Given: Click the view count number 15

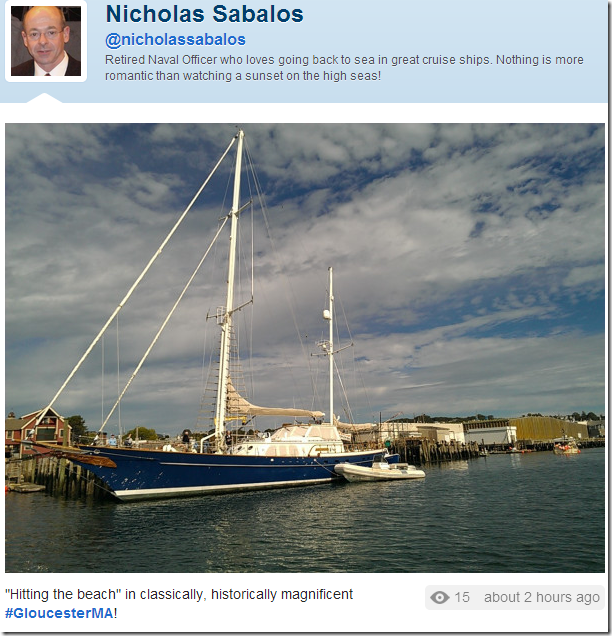Looking at the screenshot, I should point(462,597).
